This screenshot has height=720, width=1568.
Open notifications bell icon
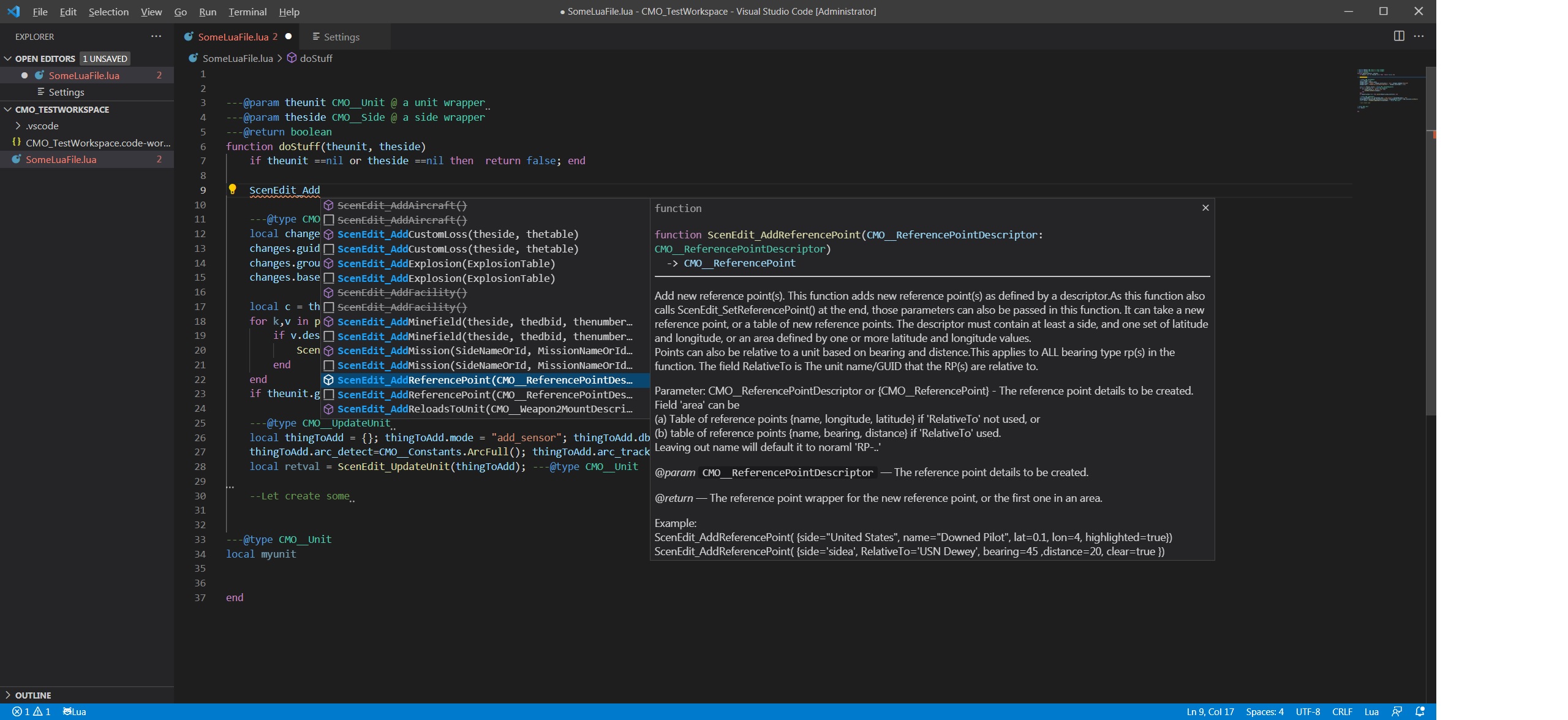click(x=1419, y=711)
